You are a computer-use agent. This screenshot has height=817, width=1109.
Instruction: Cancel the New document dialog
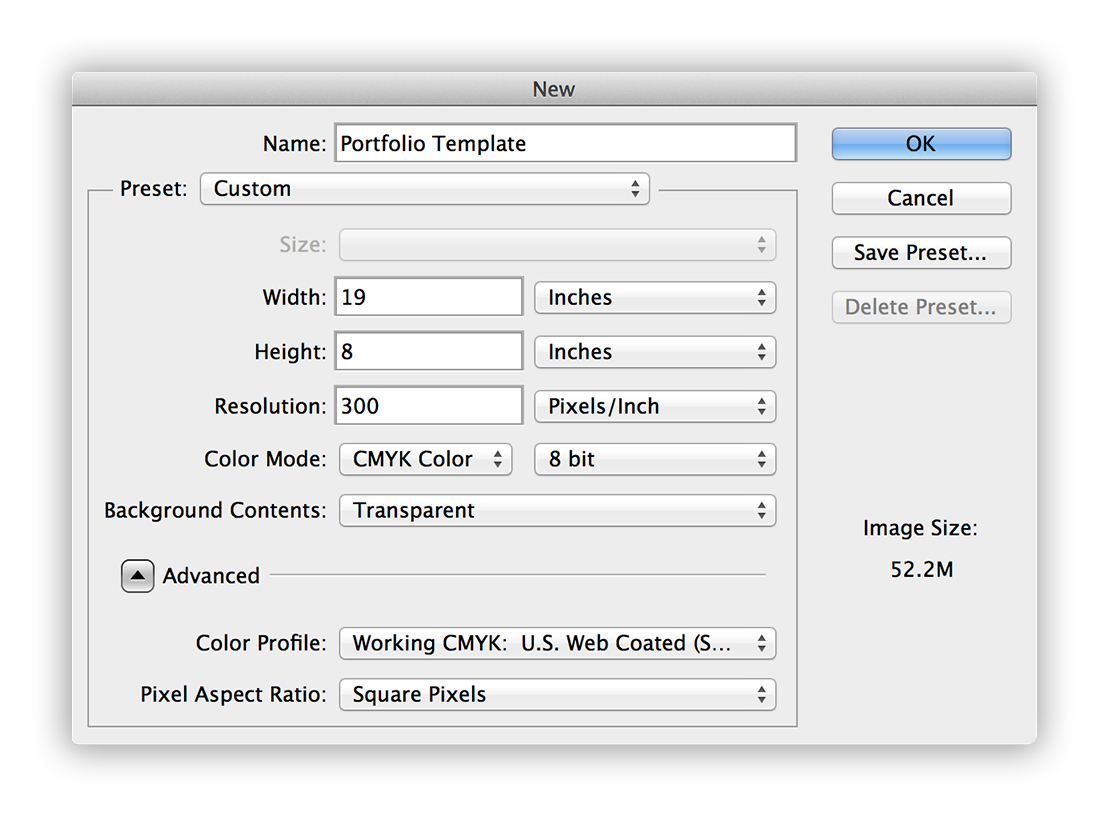click(920, 198)
